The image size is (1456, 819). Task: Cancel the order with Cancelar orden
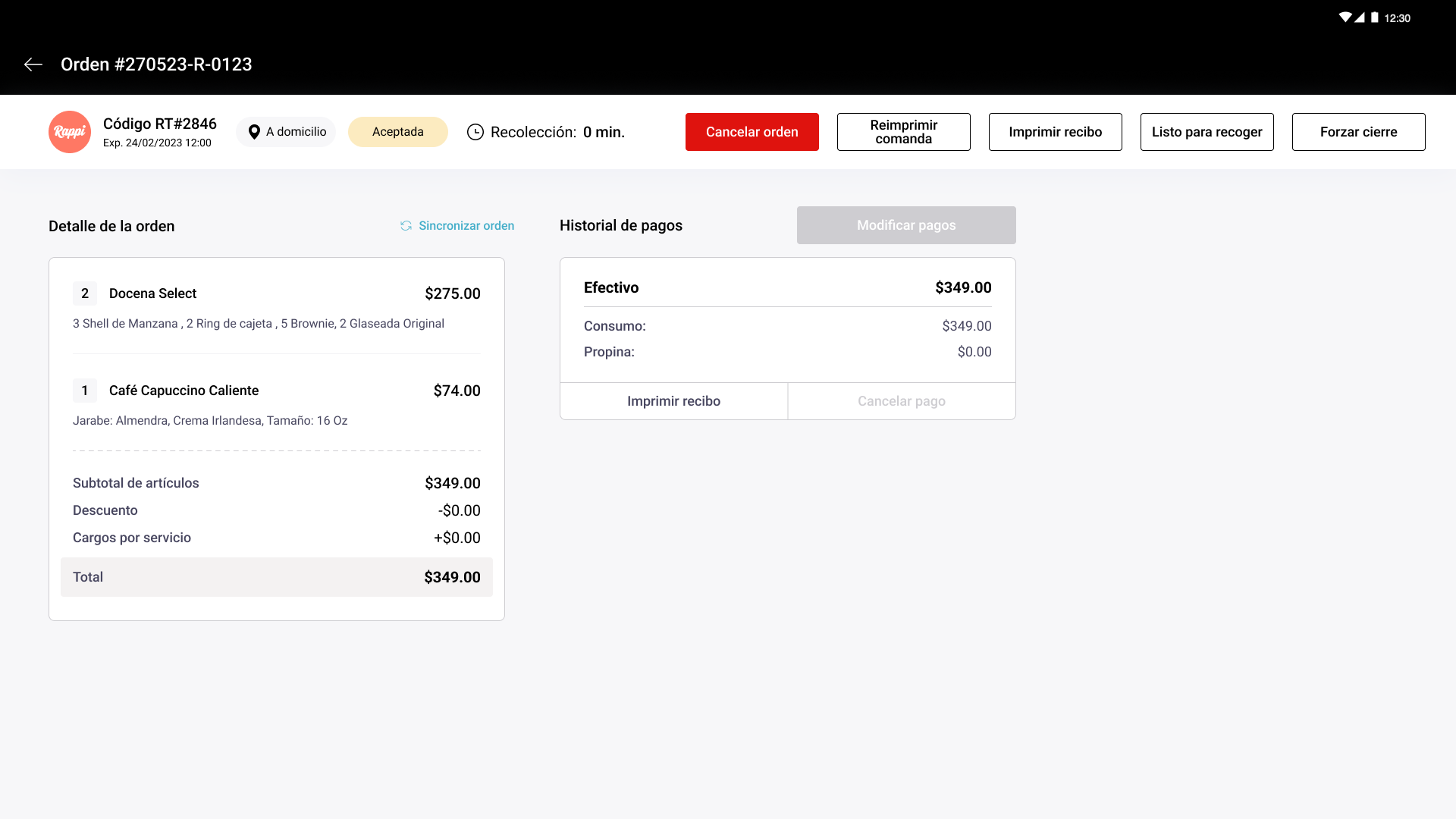(x=752, y=132)
